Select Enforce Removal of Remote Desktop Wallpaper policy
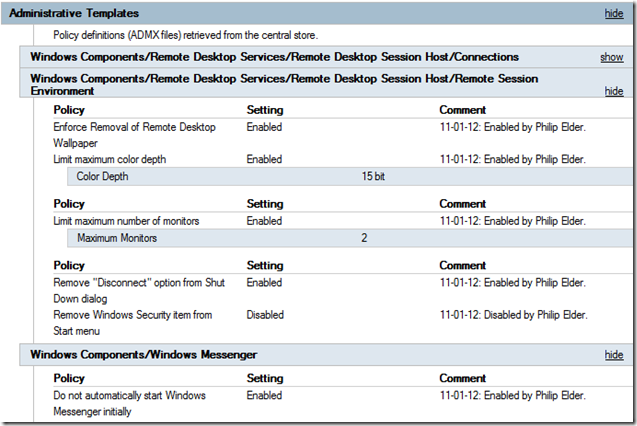The width and height of the screenshot is (637, 426). coord(134,134)
